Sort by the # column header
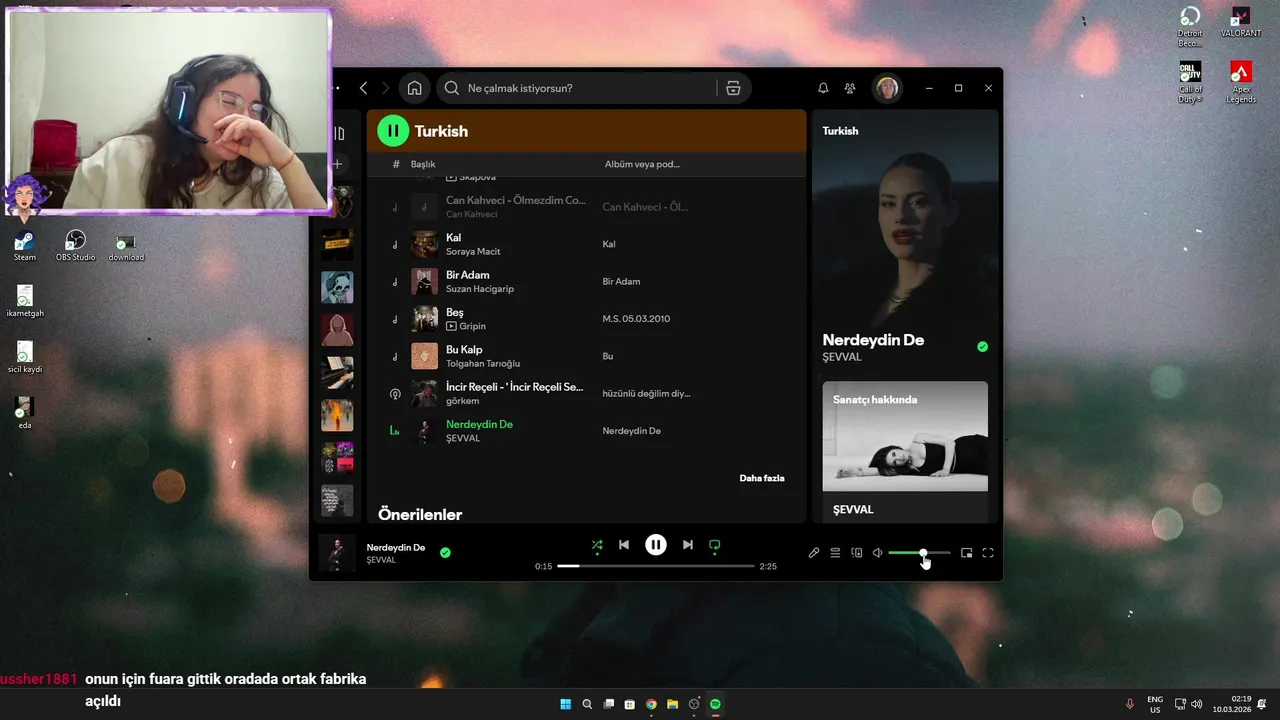The width and height of the screenshot is (1280, 720). 396,164
